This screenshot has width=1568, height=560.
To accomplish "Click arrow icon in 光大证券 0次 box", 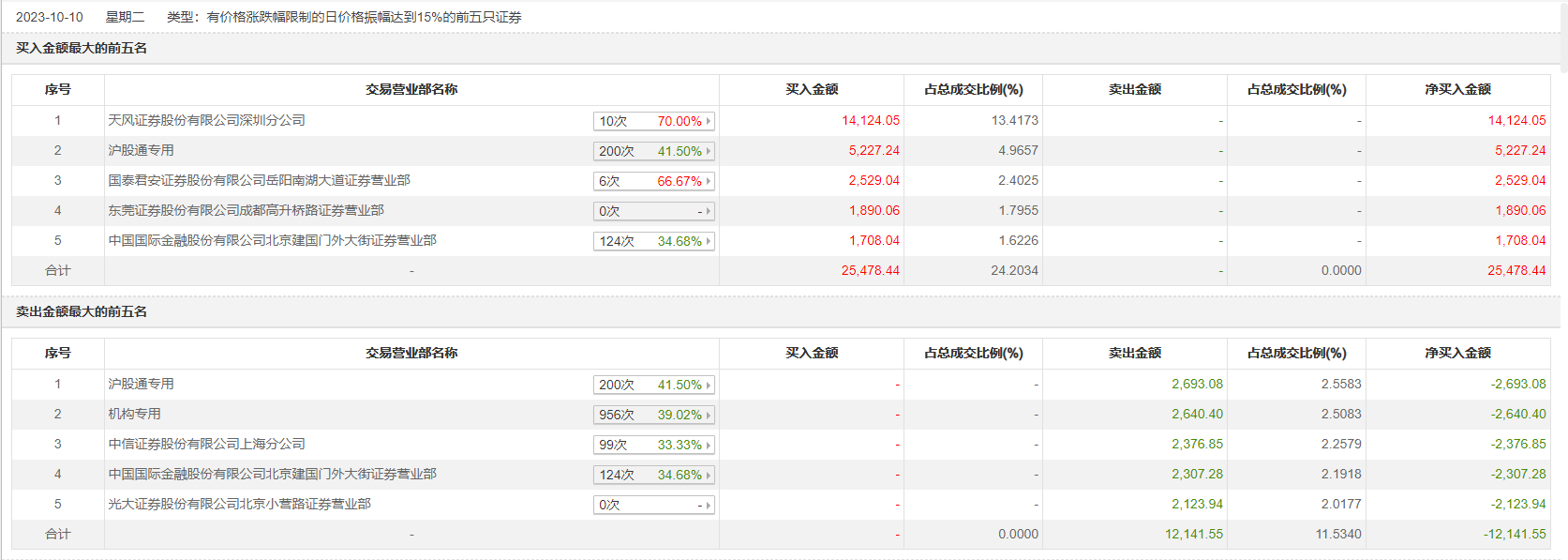I will (709, 505).
